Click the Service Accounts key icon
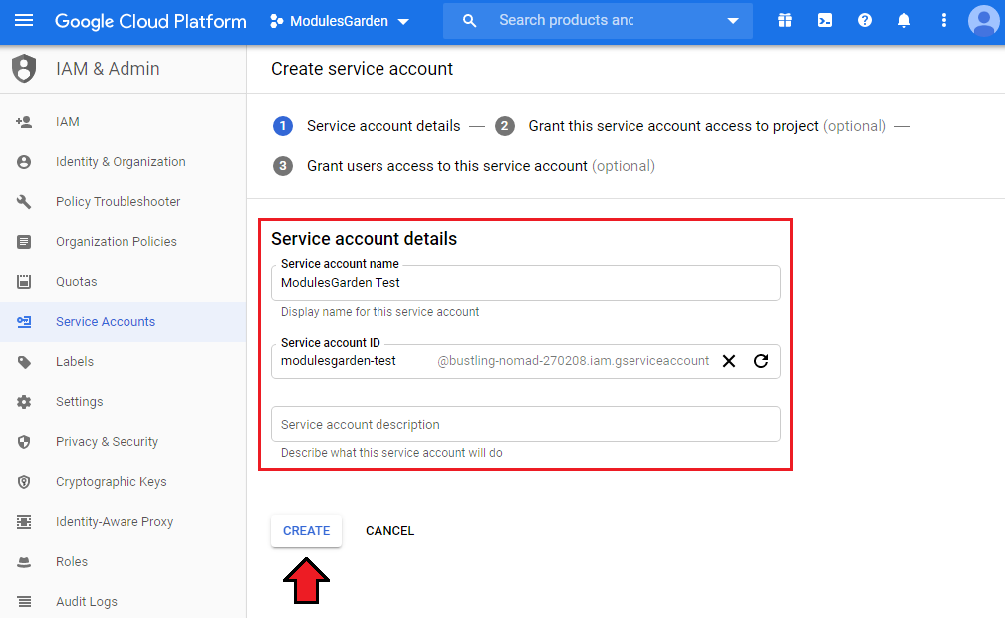1005x618 pixels. [x=24, y=322]
